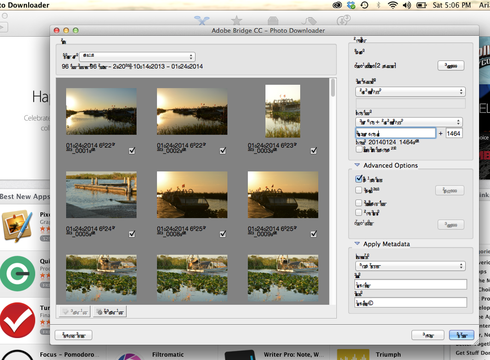Open App Store Updates toolbar icon

(x=343, y=20)
